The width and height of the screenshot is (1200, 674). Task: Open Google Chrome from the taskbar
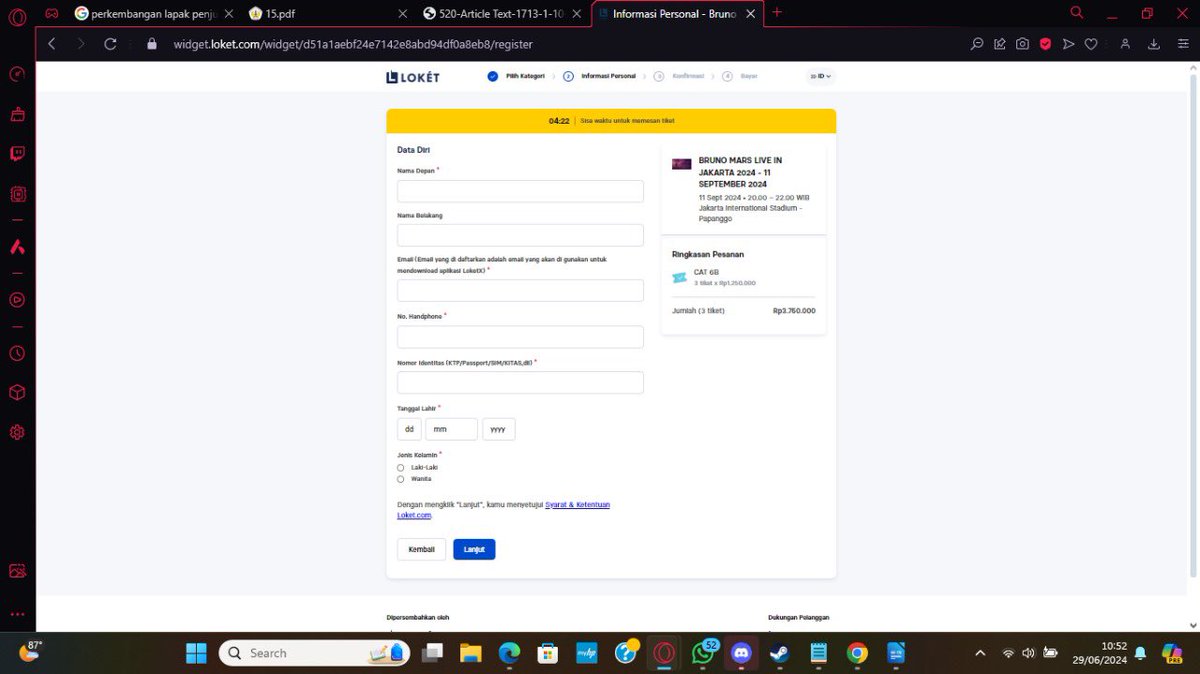point(857,653)
